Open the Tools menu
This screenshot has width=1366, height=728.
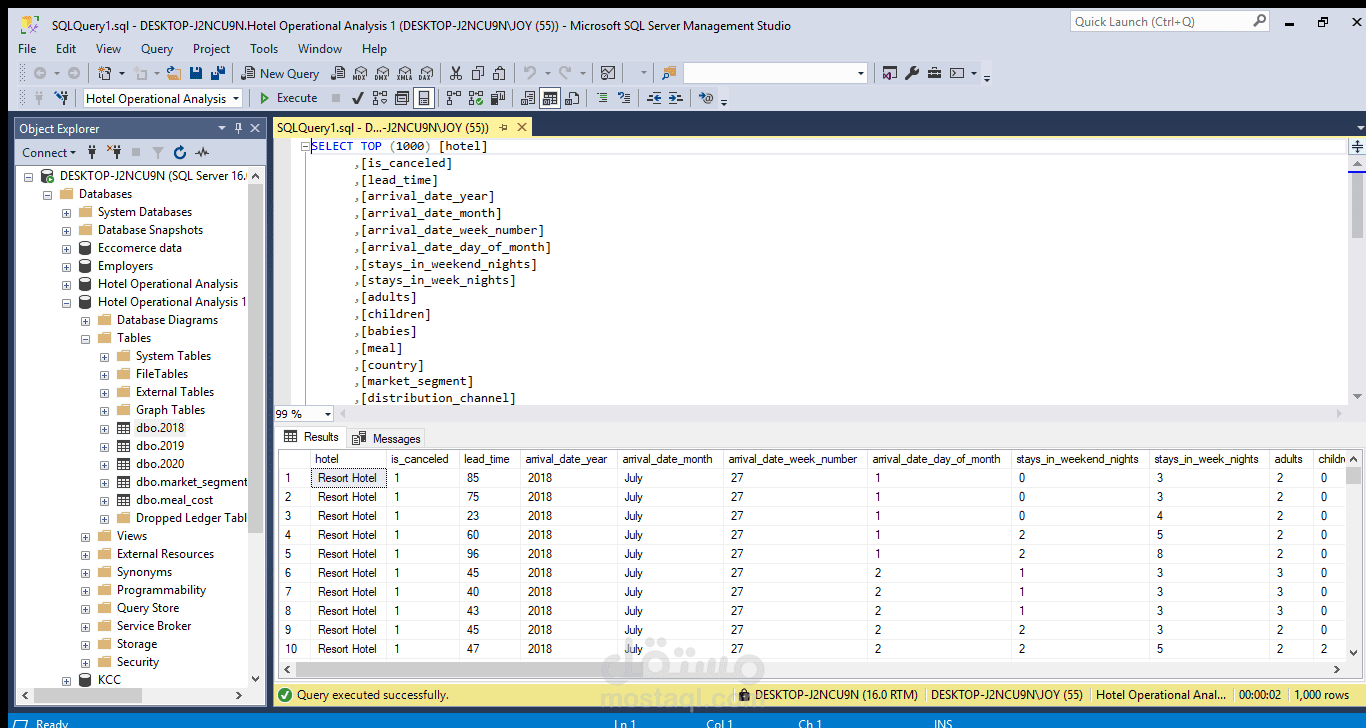pyautogui.click(x=264, y=48)
